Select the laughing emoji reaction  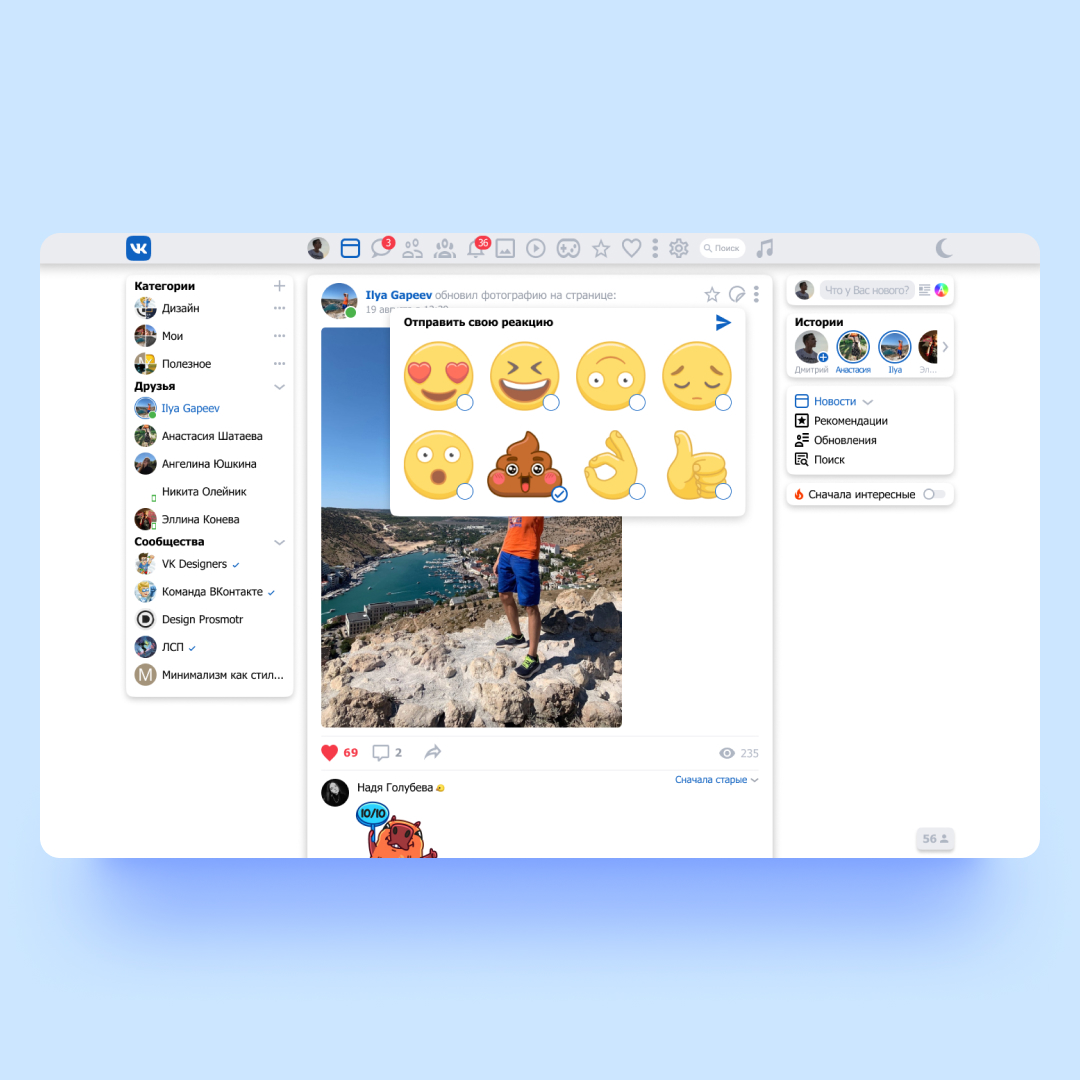[524, 375]
